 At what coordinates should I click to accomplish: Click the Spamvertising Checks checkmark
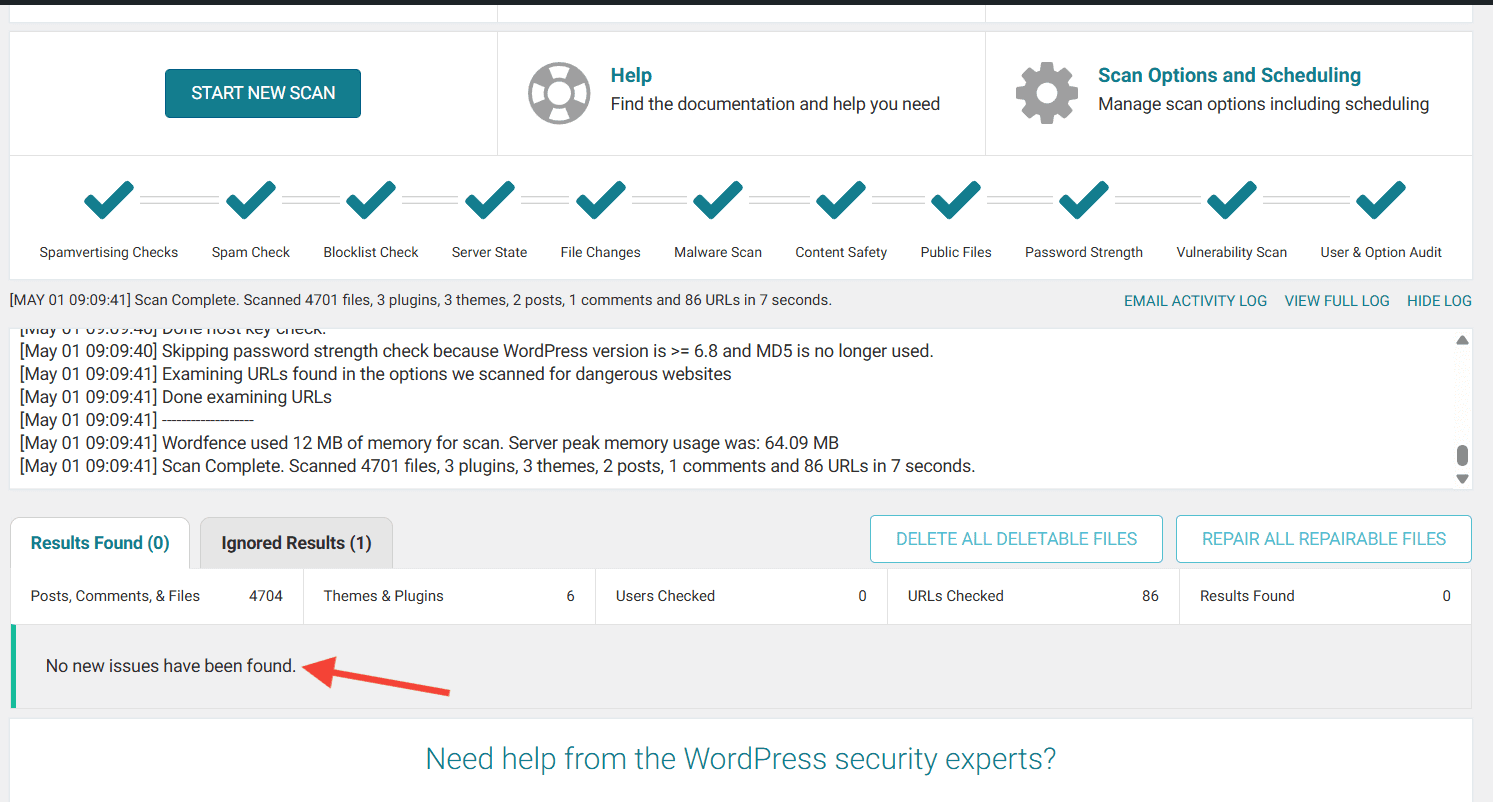[x=109, y=200]
